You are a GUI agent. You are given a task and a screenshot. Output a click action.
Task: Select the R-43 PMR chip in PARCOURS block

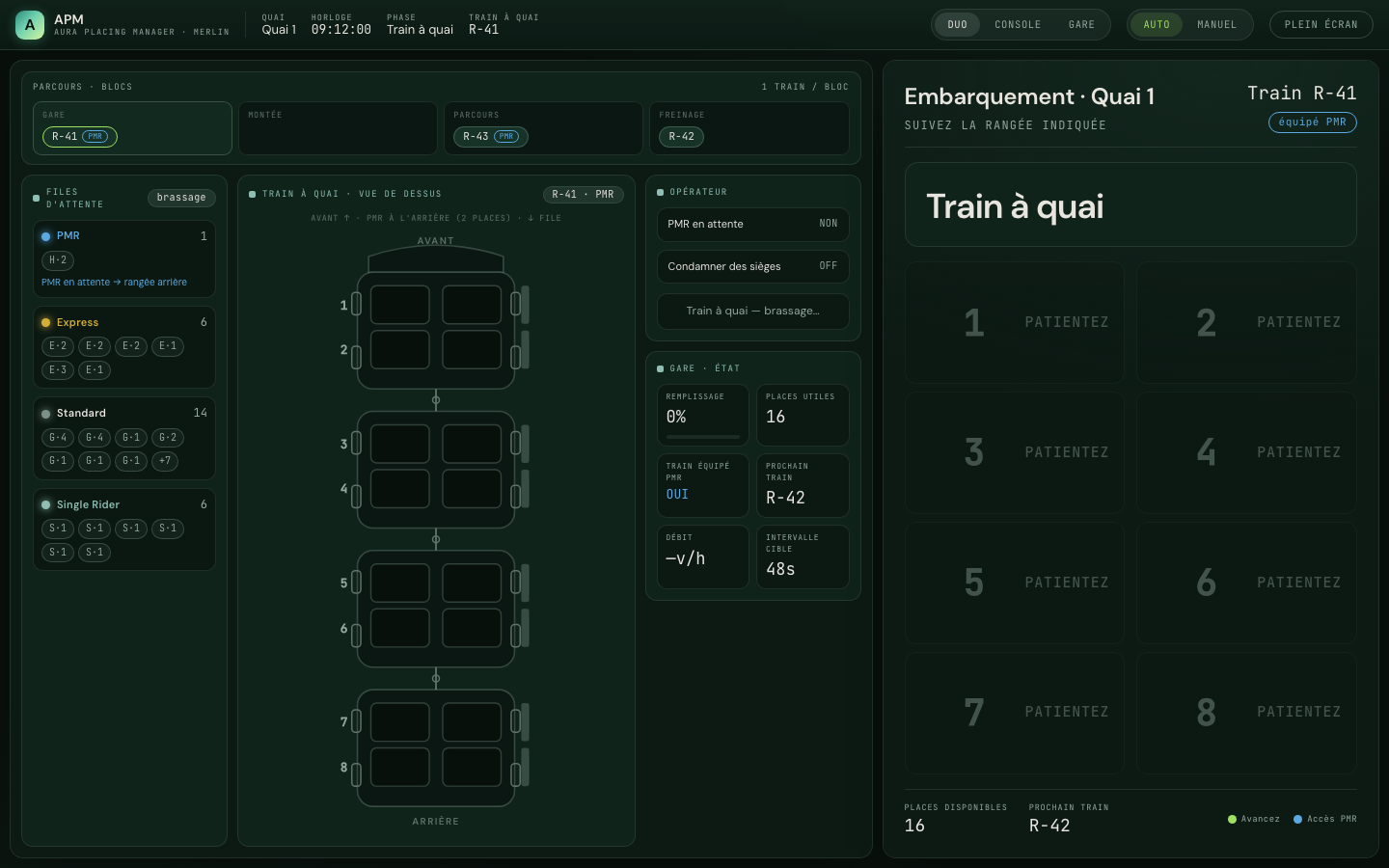[x=490, y=137]
